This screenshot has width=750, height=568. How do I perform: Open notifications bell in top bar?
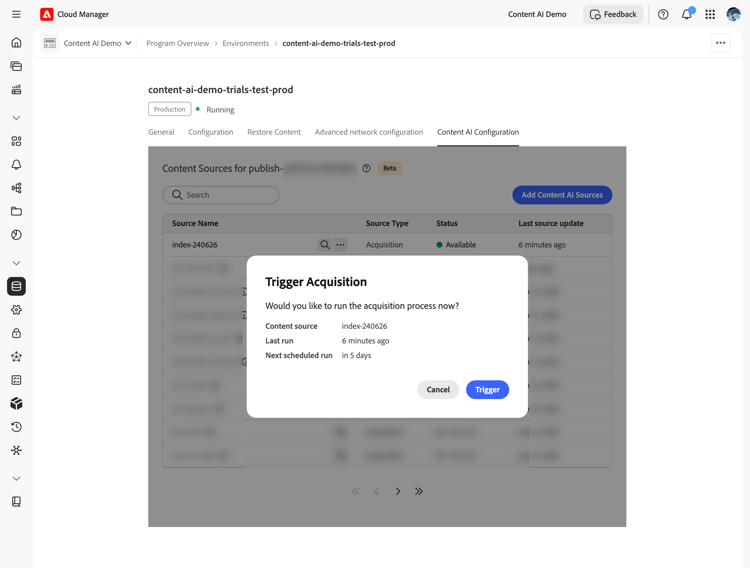(x=687, y=14)
